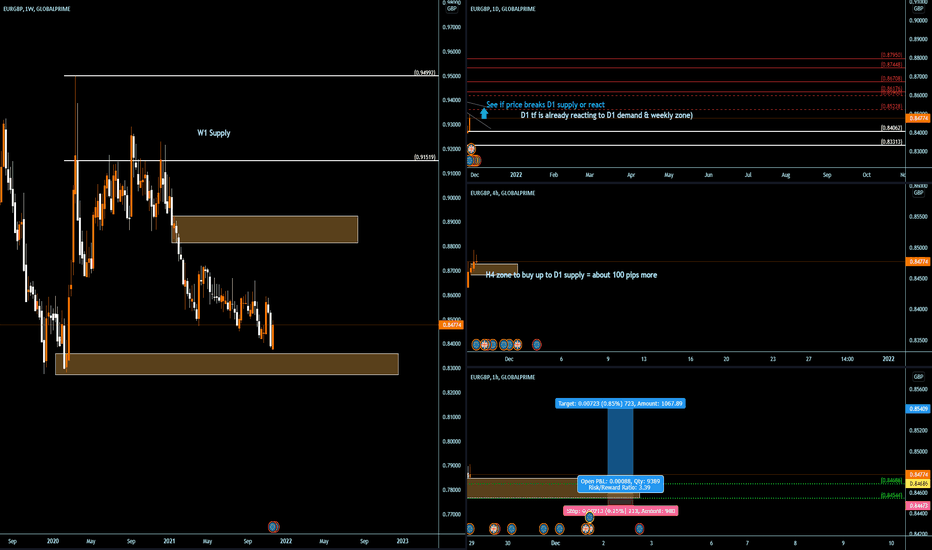Click the pink 0.84473 stop price tag
This screenshot has width=932, height=550.
tap(918, 506)
